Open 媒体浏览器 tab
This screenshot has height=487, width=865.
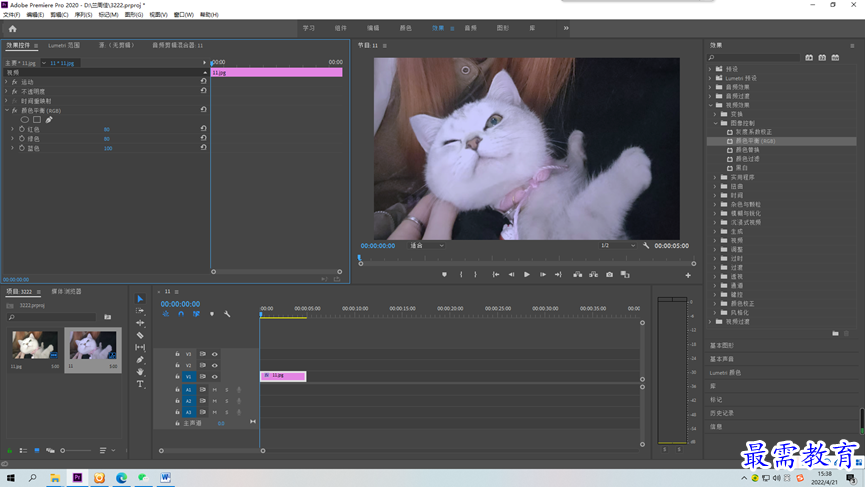[x=66, y=291]
